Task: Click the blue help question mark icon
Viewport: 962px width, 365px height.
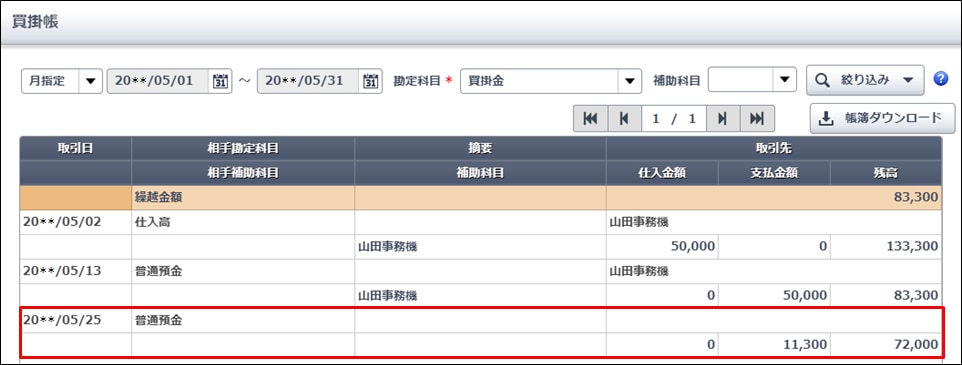Action: (x=941, y=80)
